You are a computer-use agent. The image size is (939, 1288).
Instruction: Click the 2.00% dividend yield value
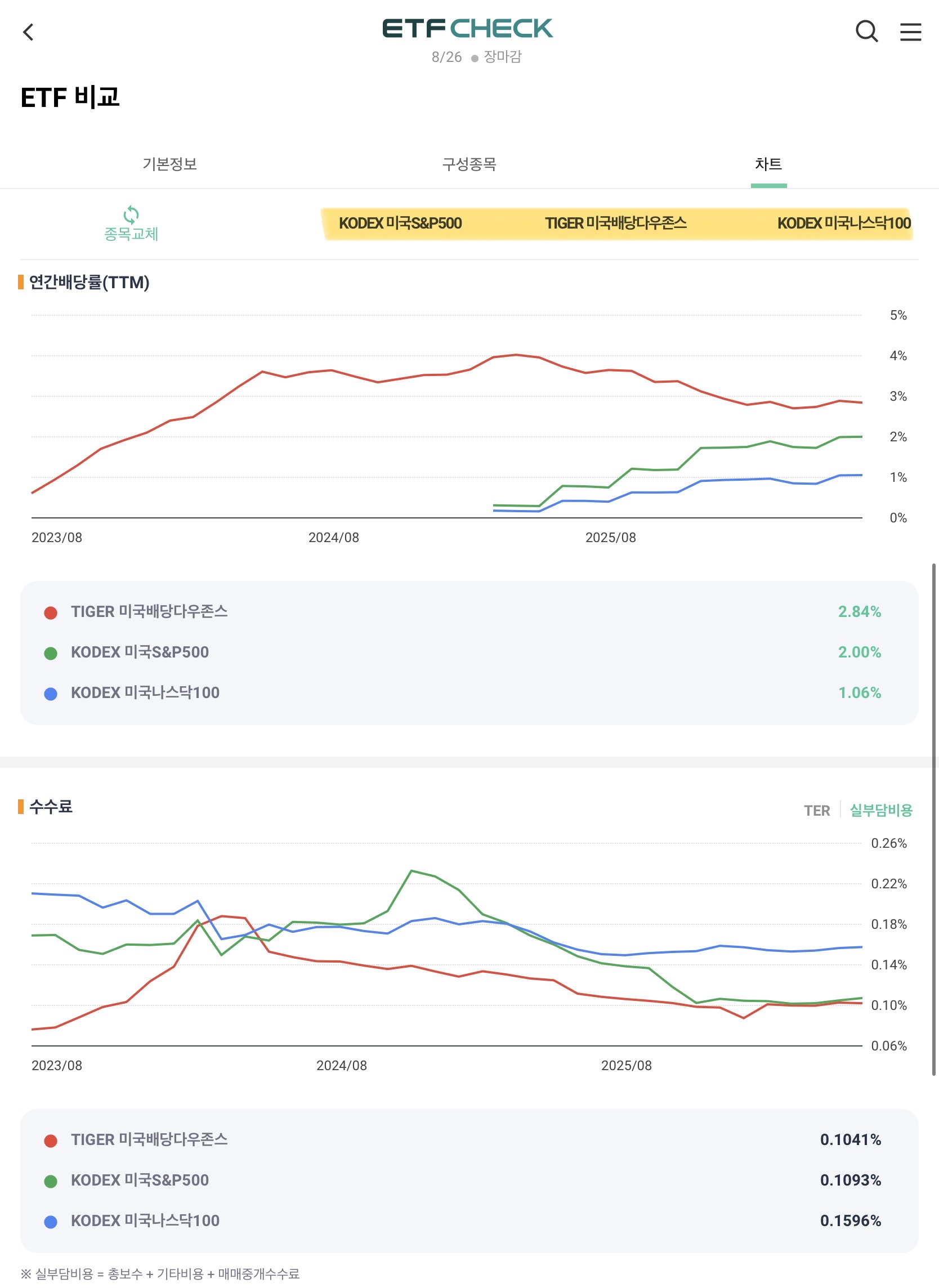click(860, 652)
